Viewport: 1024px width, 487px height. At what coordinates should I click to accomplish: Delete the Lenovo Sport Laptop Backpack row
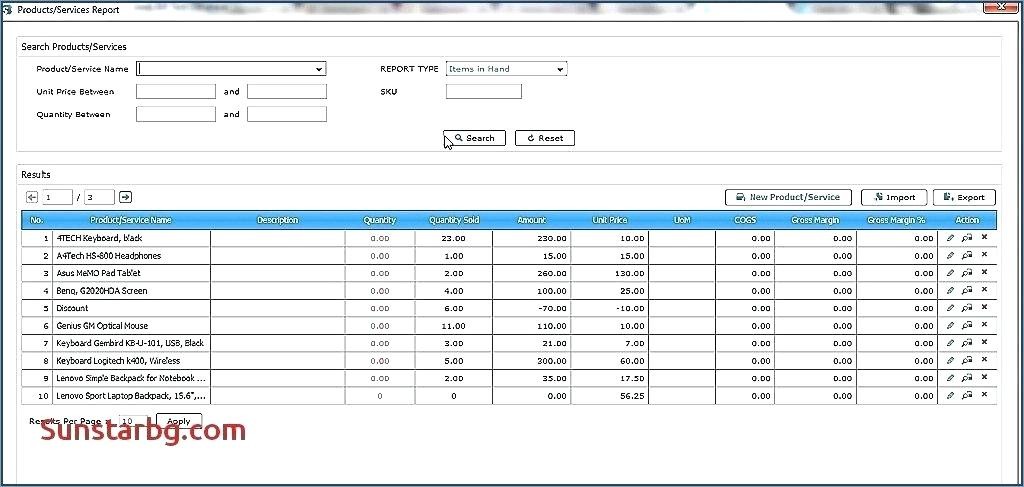pos(984,395)
